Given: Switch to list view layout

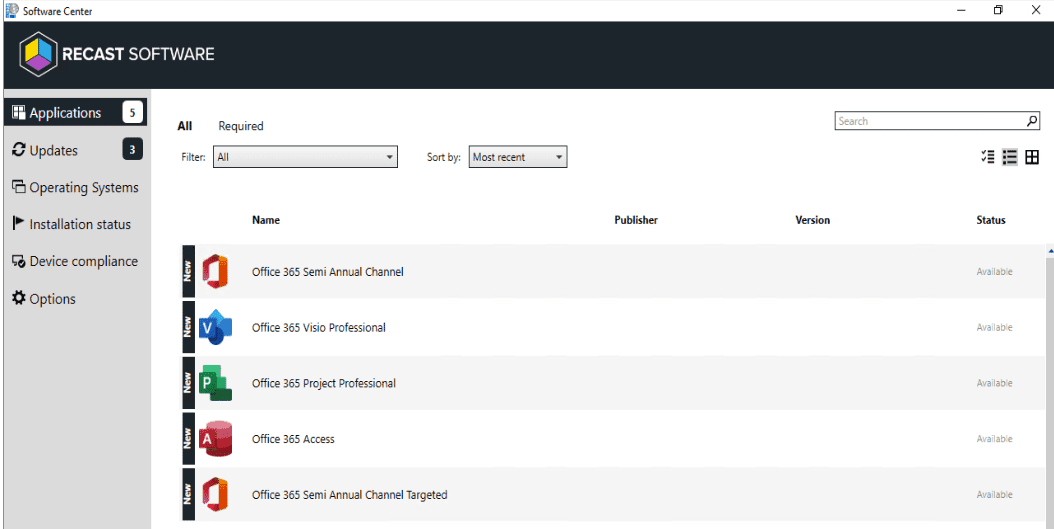Looking at the screenshot, I should point(1010,157).
